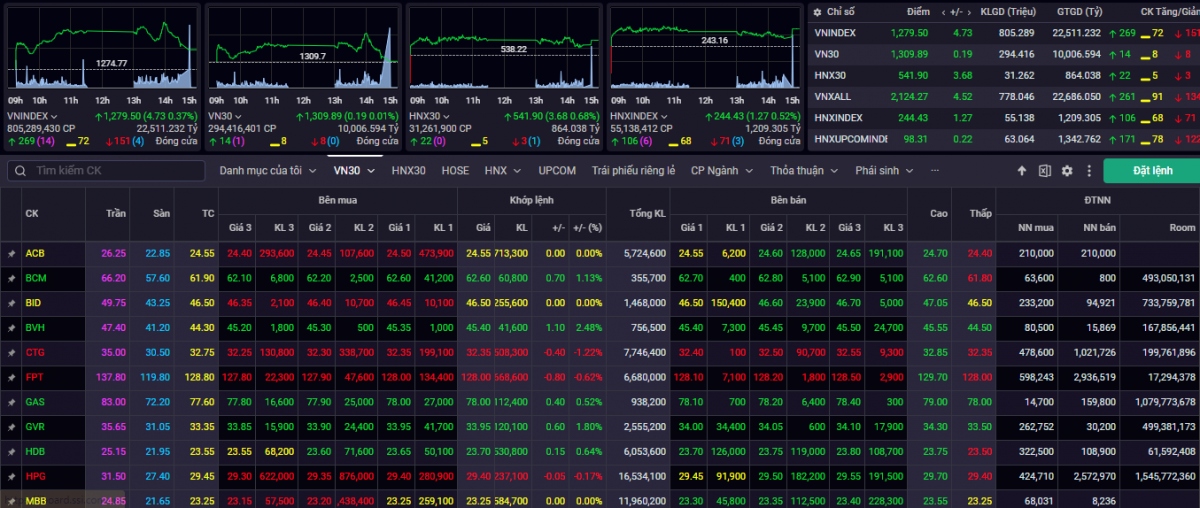The height and width of the screenshot is (508, 1200).
Task: Select the VNXALL row in index panel
Action: 1003,96
